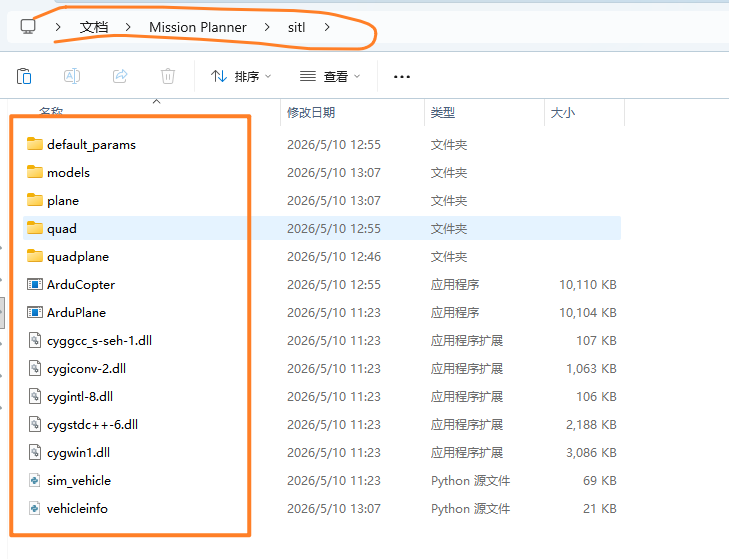Click the 21 KB size cell

(x=600, y=509)
